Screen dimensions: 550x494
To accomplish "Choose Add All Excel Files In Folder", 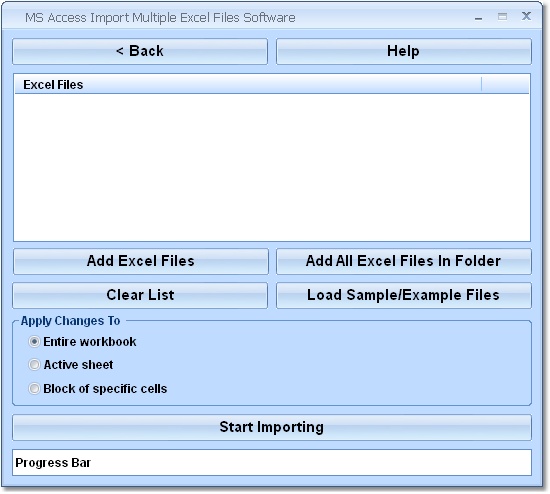I will coord(404,261).
